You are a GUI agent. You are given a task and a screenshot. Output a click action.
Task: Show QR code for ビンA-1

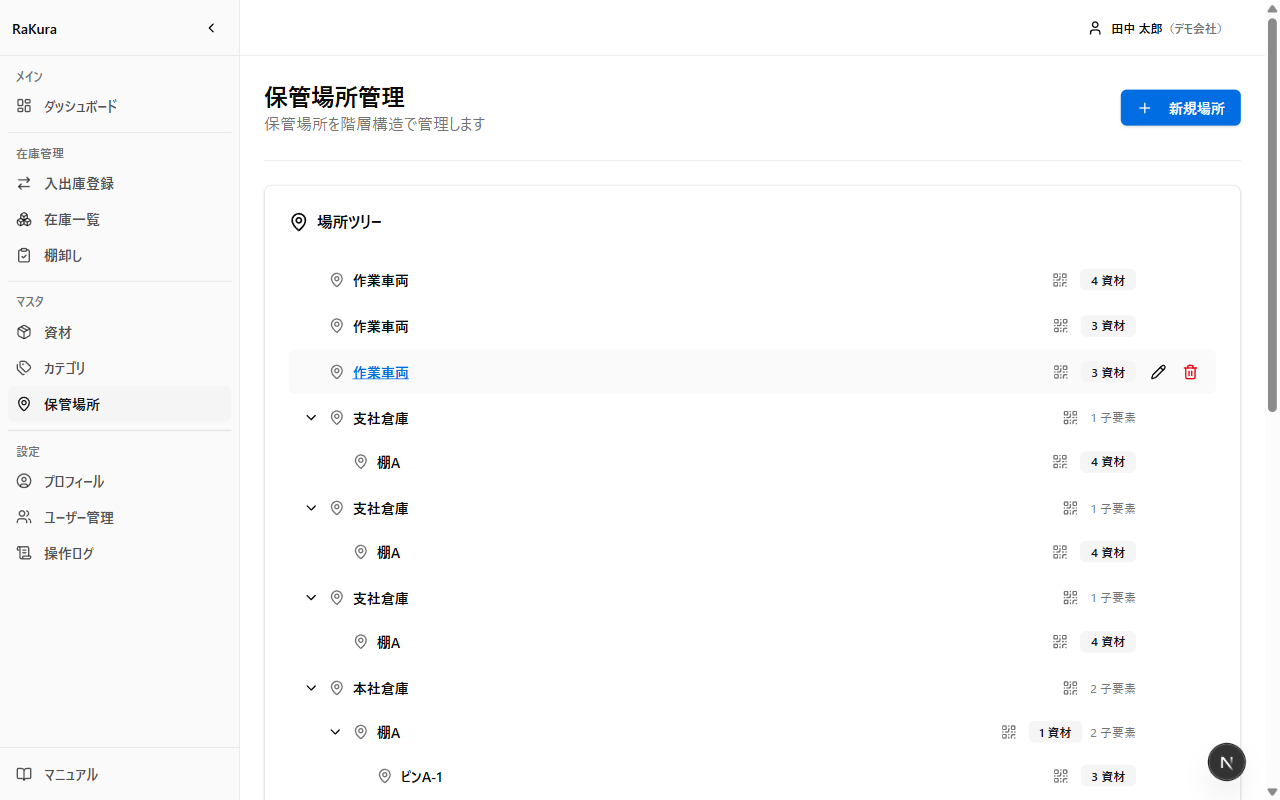pos(1061,776)
